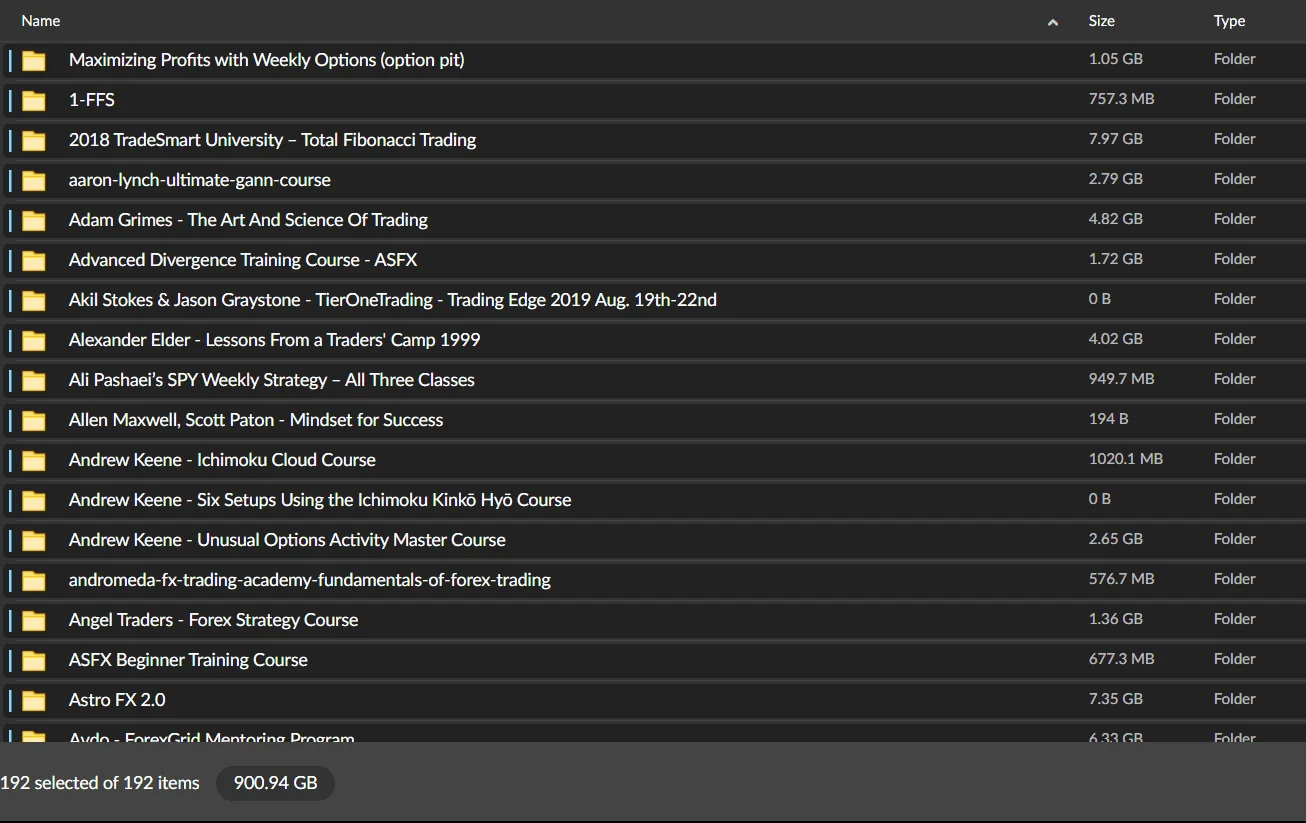The image size is (1306, 823).
Task: Click folder icon for ASFX Beginner Training Course
Action: (x=34, y=661)
